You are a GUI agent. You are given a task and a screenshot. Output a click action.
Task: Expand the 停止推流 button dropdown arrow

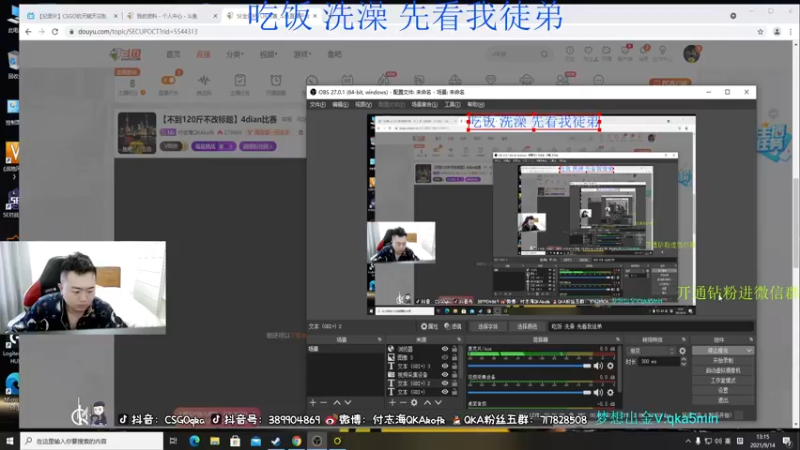(x=748, y=351)
